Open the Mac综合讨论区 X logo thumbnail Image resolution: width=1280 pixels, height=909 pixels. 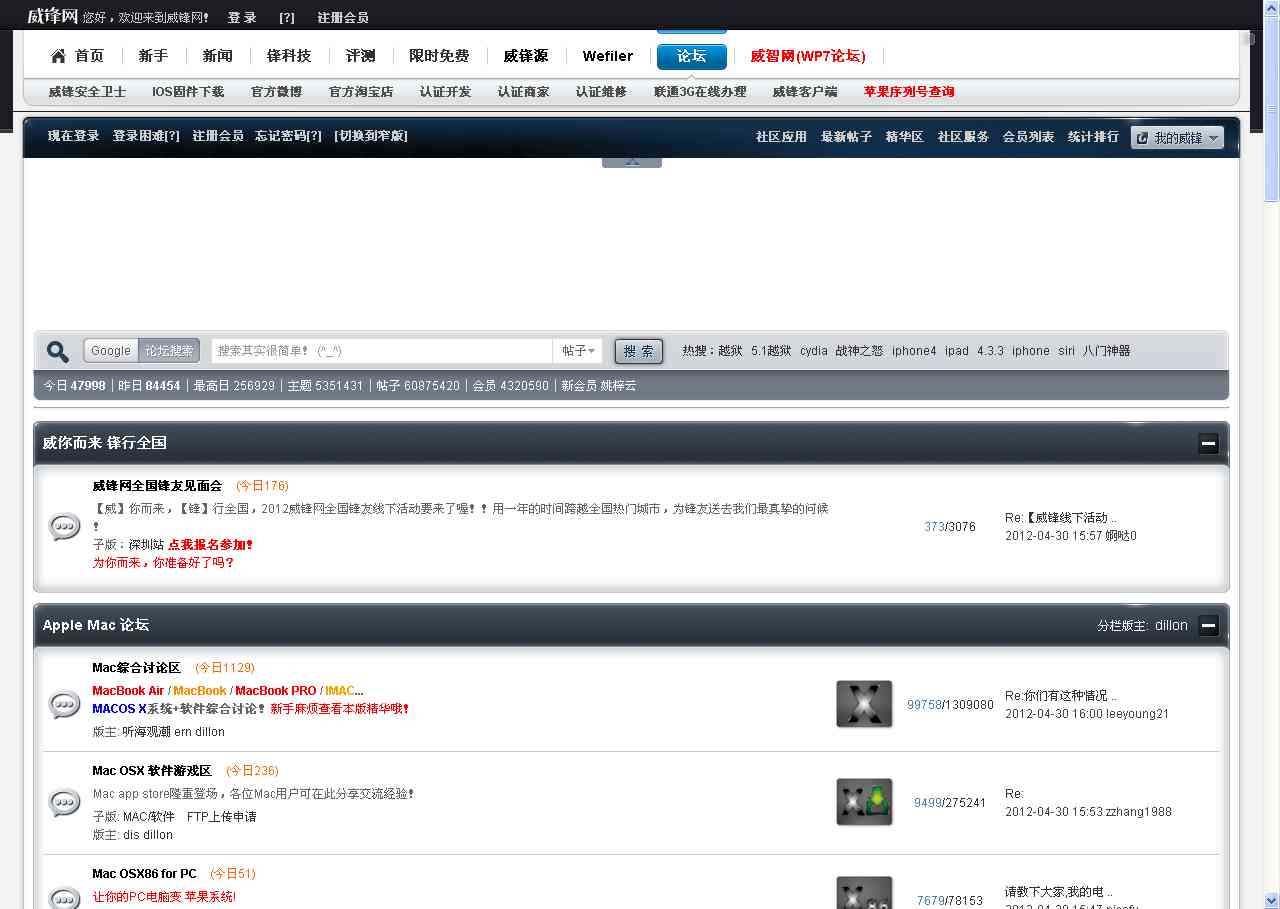point(864,704)
